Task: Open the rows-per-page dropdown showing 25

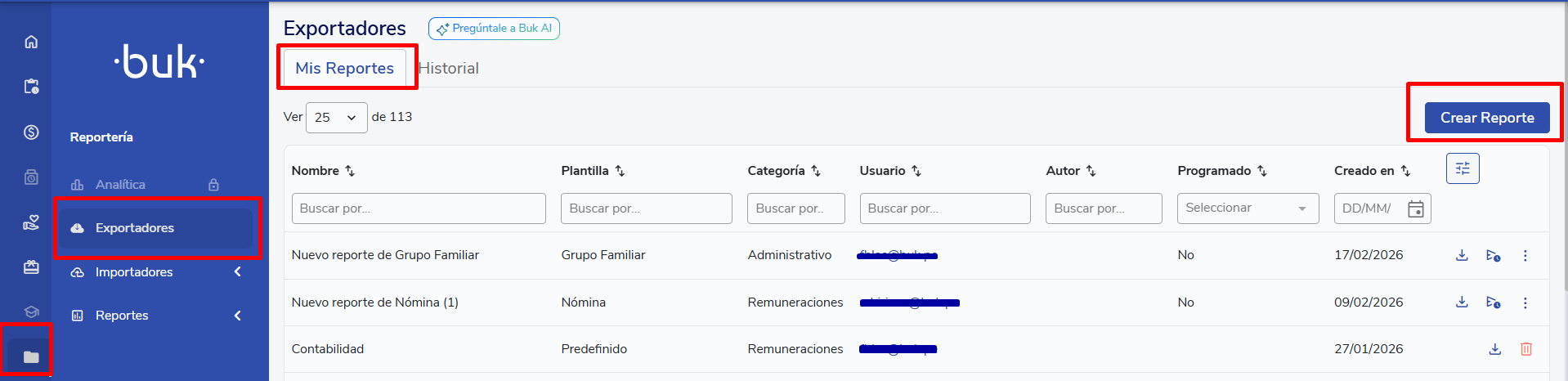Action: (x=336, y=118)
